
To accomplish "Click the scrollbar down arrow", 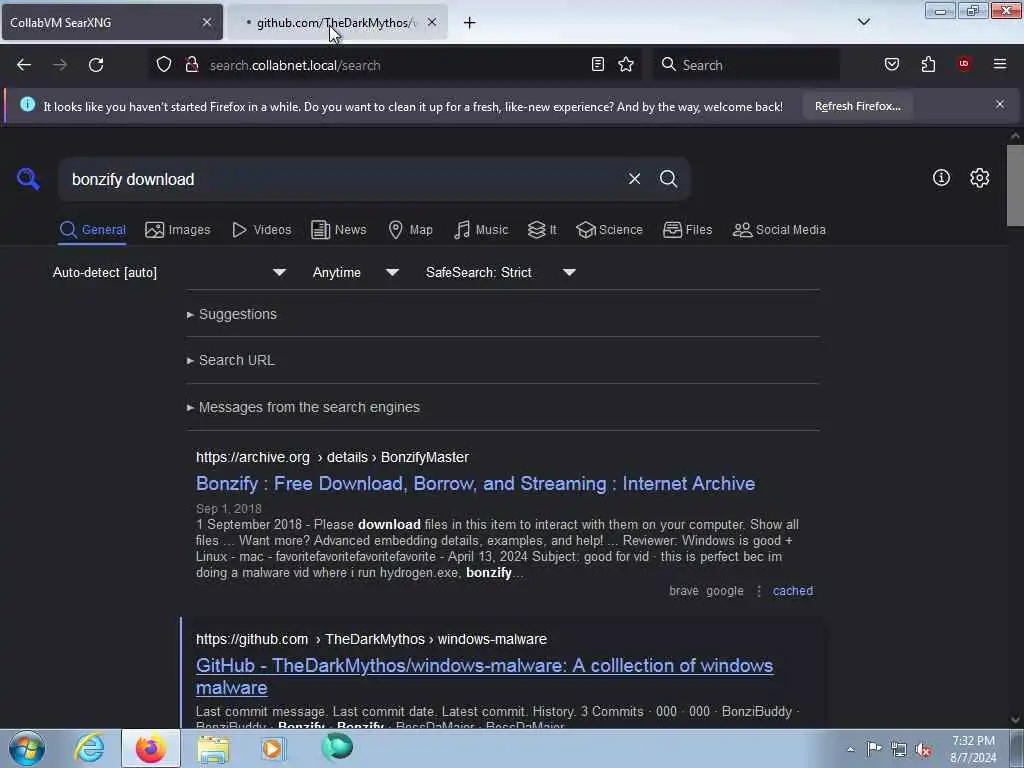I will coord(1015,720).
